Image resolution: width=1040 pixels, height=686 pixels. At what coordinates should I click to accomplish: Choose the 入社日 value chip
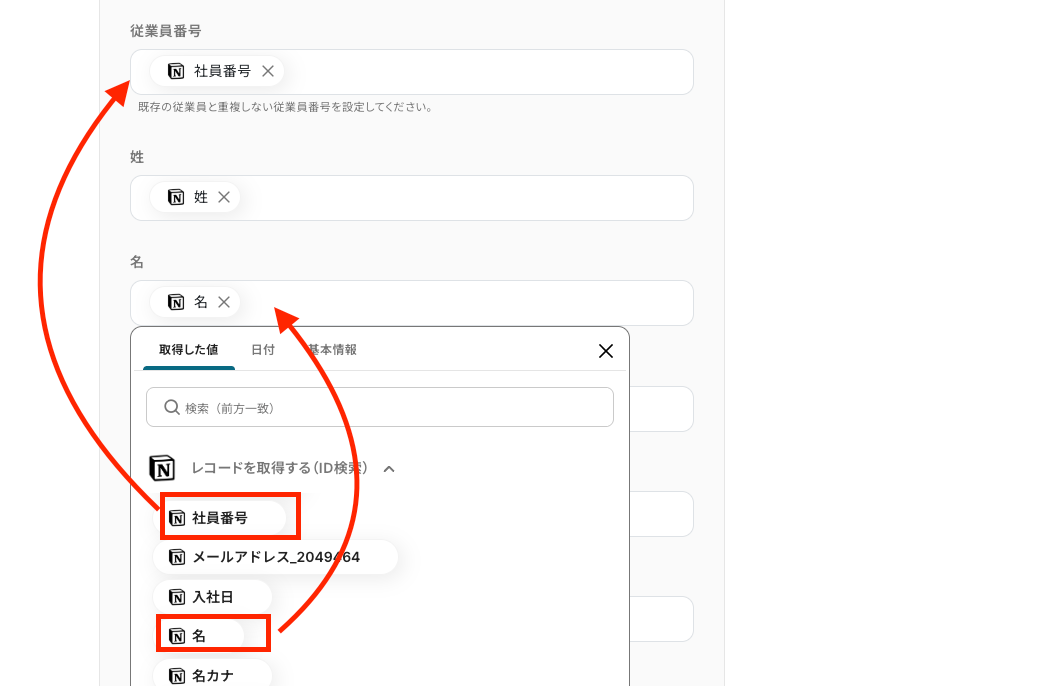click(212, 597)
